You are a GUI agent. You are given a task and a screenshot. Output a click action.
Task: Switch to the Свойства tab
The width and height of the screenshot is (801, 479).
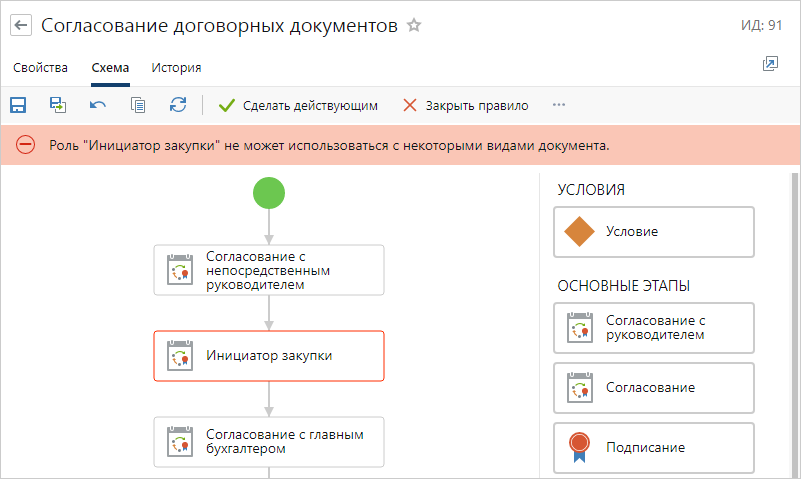click(41, 68)
